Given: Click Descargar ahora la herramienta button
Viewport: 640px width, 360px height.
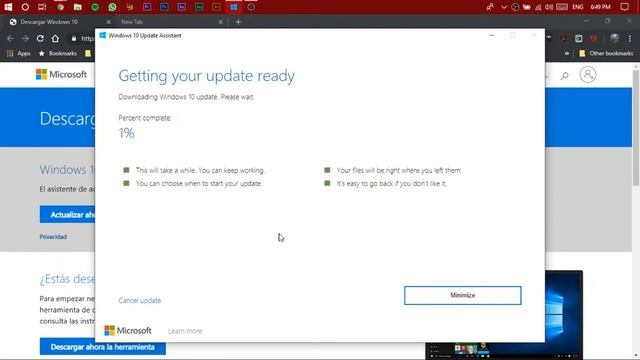Looking at the screenshot, I should tap(102, 347).
